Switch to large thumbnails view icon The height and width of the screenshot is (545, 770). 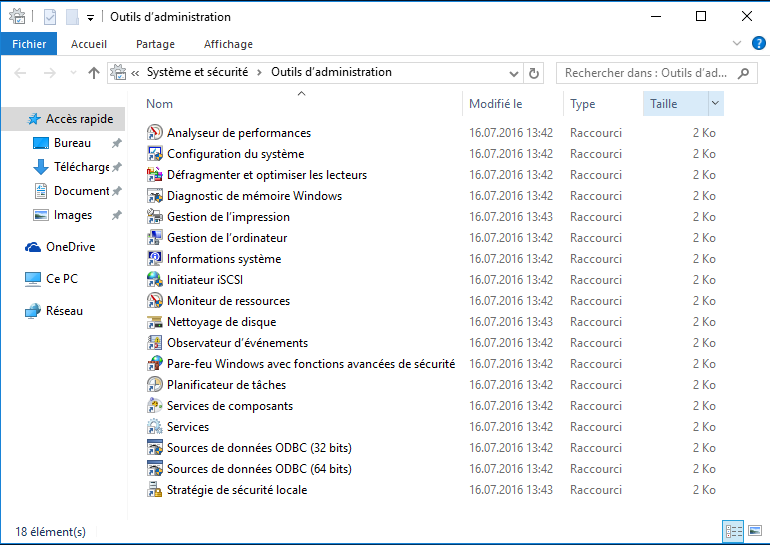[x=755, y=531]
